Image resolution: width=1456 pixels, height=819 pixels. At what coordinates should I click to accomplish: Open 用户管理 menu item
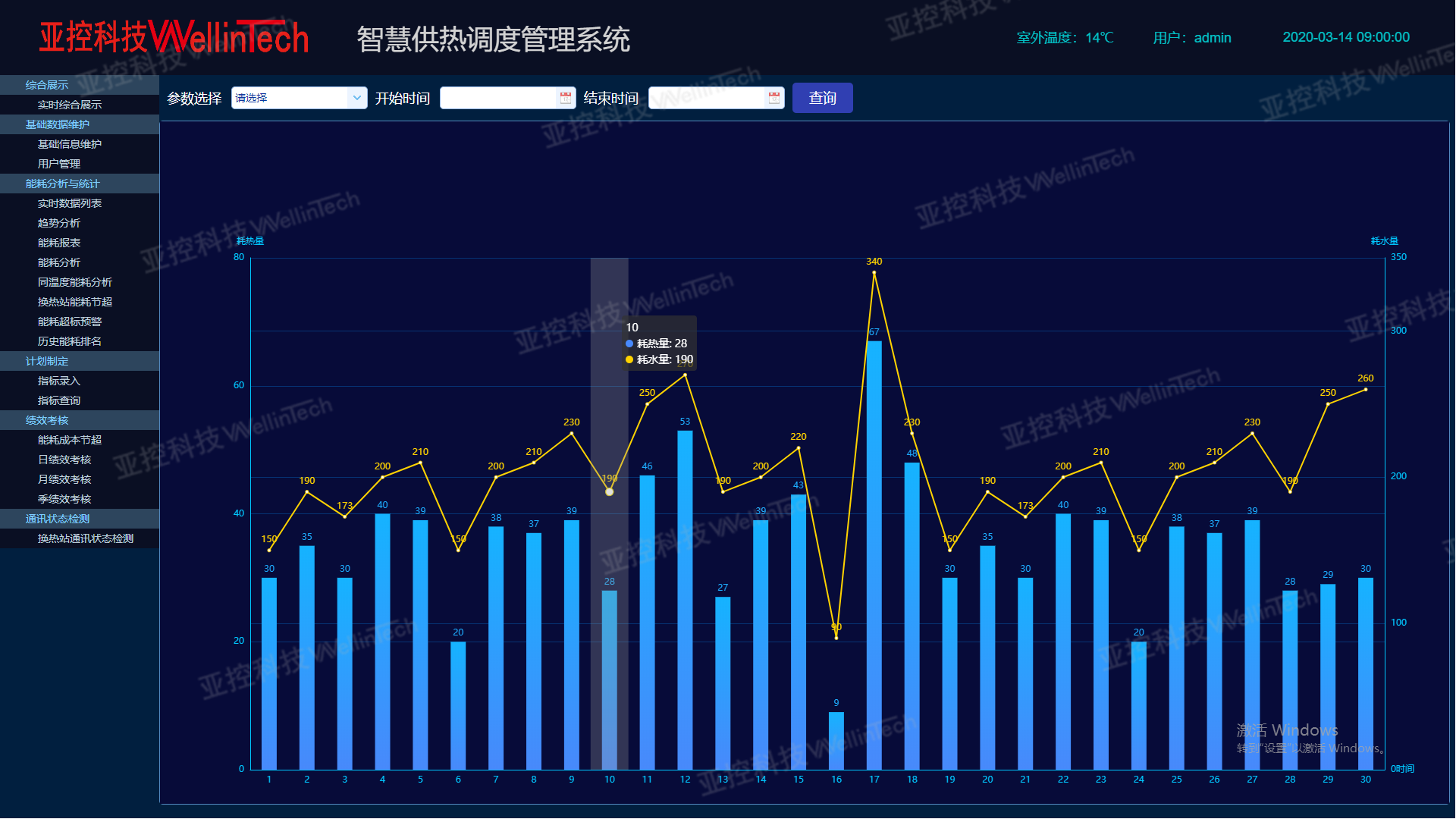pos(80,164)
